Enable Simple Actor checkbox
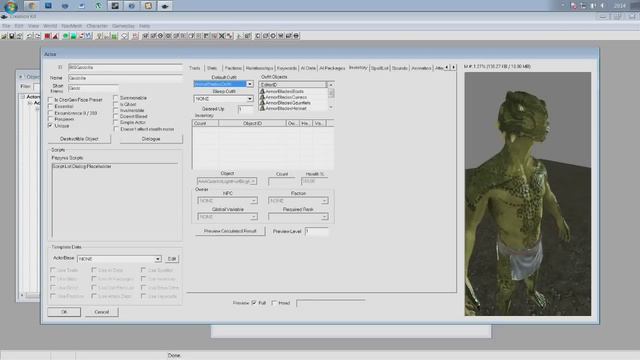The image size is (640, 360). coord(116,122)
